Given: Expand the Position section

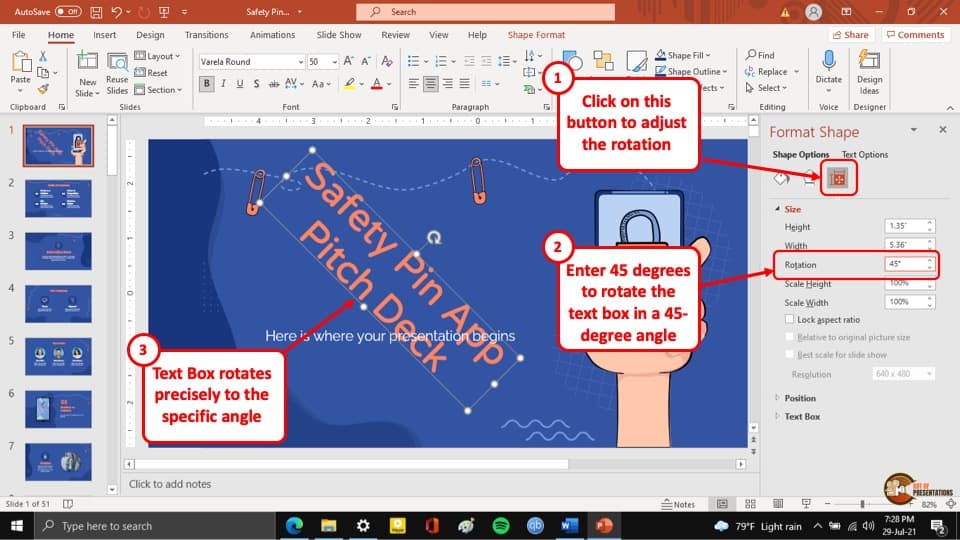Looking at the screenshot, I should pos(800,398).
